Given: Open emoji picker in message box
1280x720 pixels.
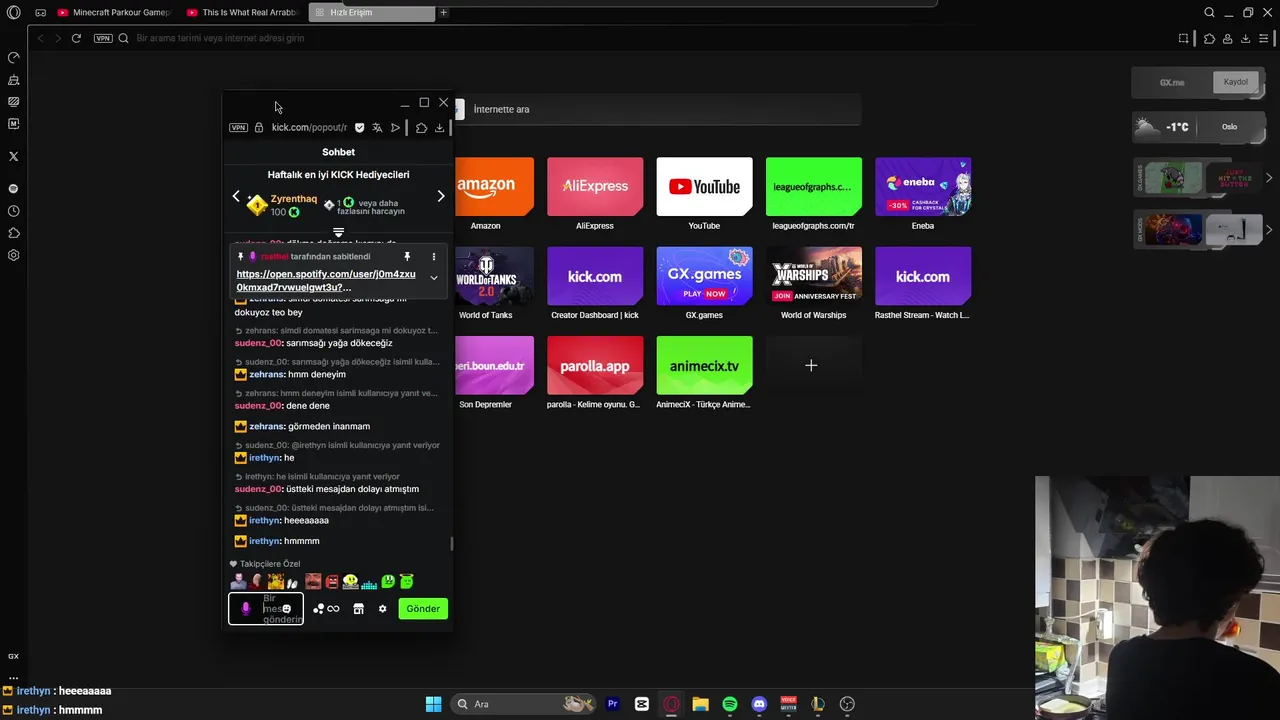Looking at the screenshot, I should (287, 609).
